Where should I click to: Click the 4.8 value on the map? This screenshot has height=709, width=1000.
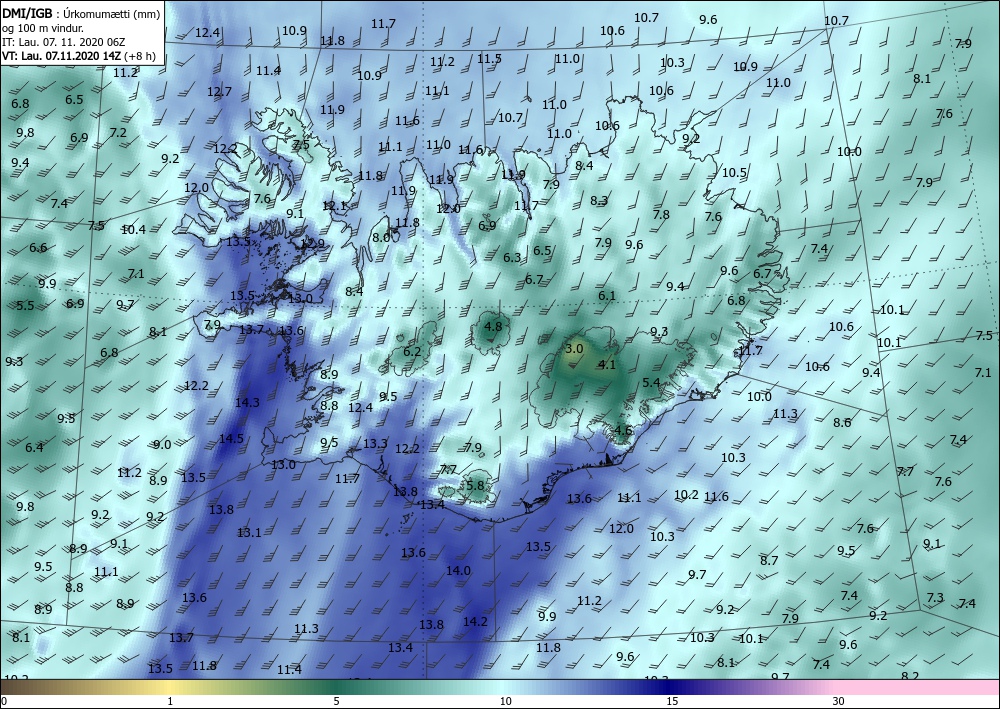[493, 326]
